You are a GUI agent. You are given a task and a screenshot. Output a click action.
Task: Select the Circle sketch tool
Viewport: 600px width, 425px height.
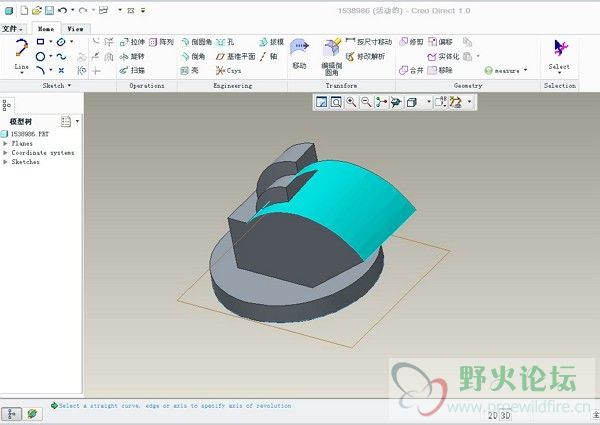[40, 57]
